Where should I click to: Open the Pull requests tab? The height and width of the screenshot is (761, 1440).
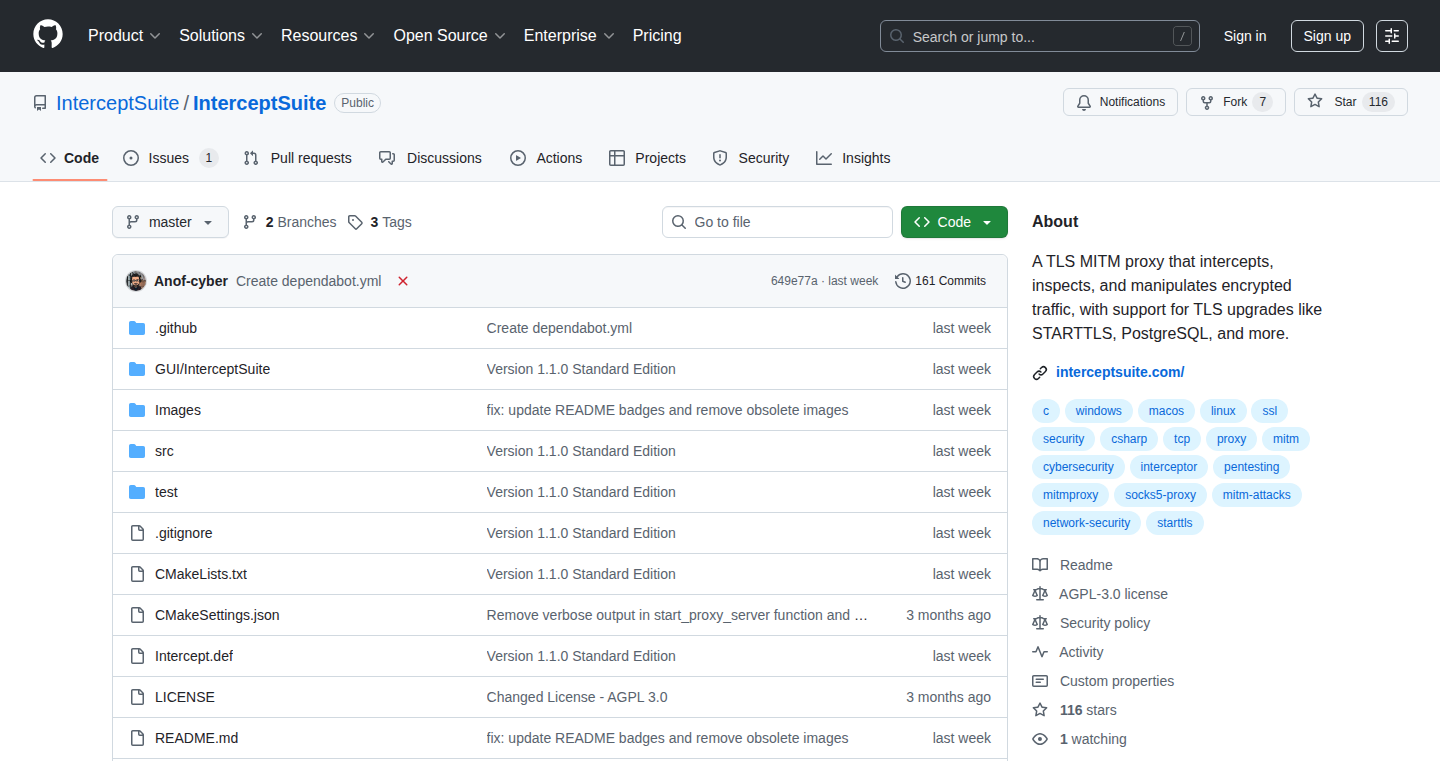tap(298, 158)
